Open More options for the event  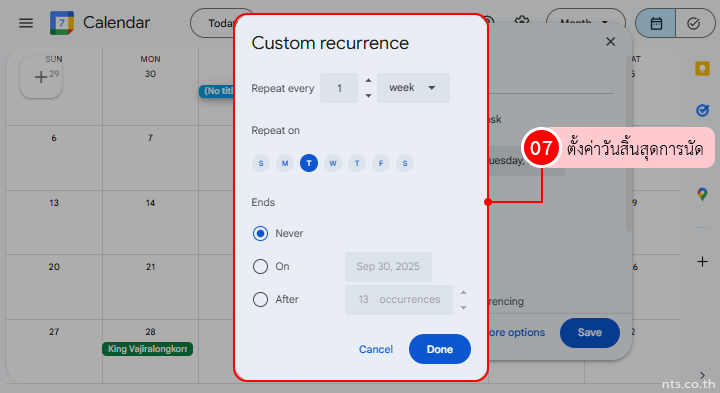[517, 332]
